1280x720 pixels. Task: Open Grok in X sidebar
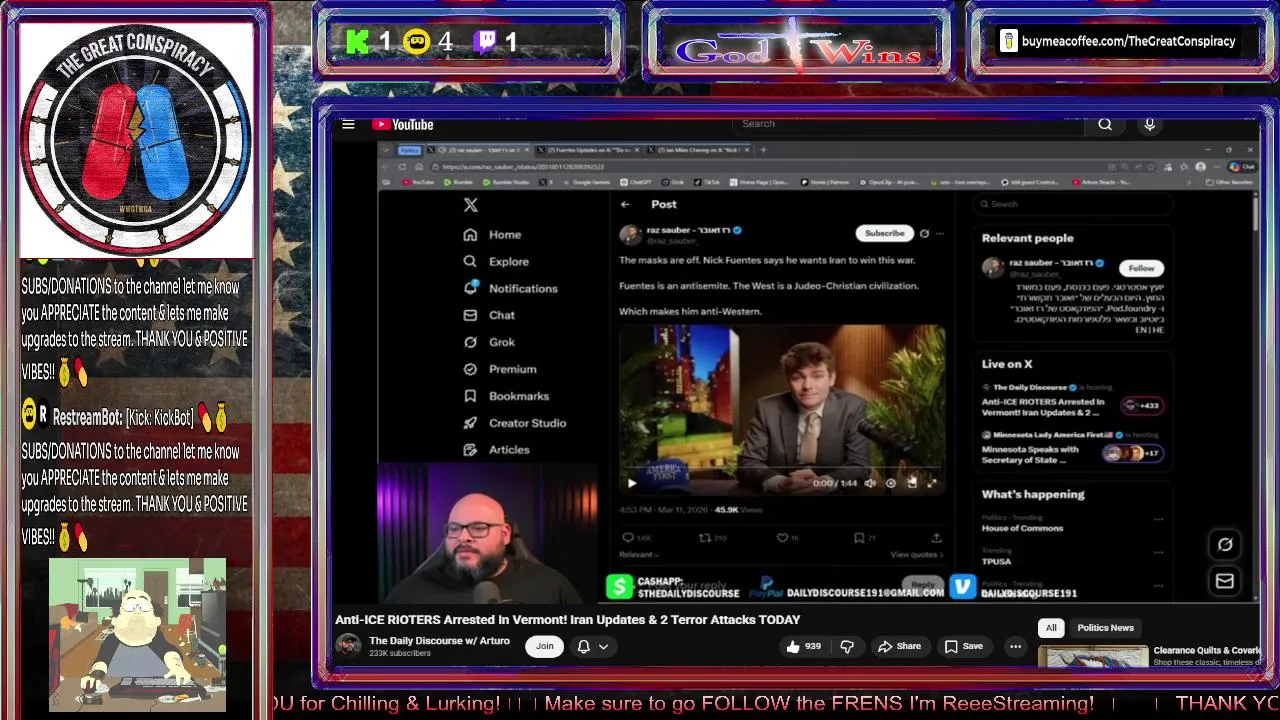coord(489,342)
